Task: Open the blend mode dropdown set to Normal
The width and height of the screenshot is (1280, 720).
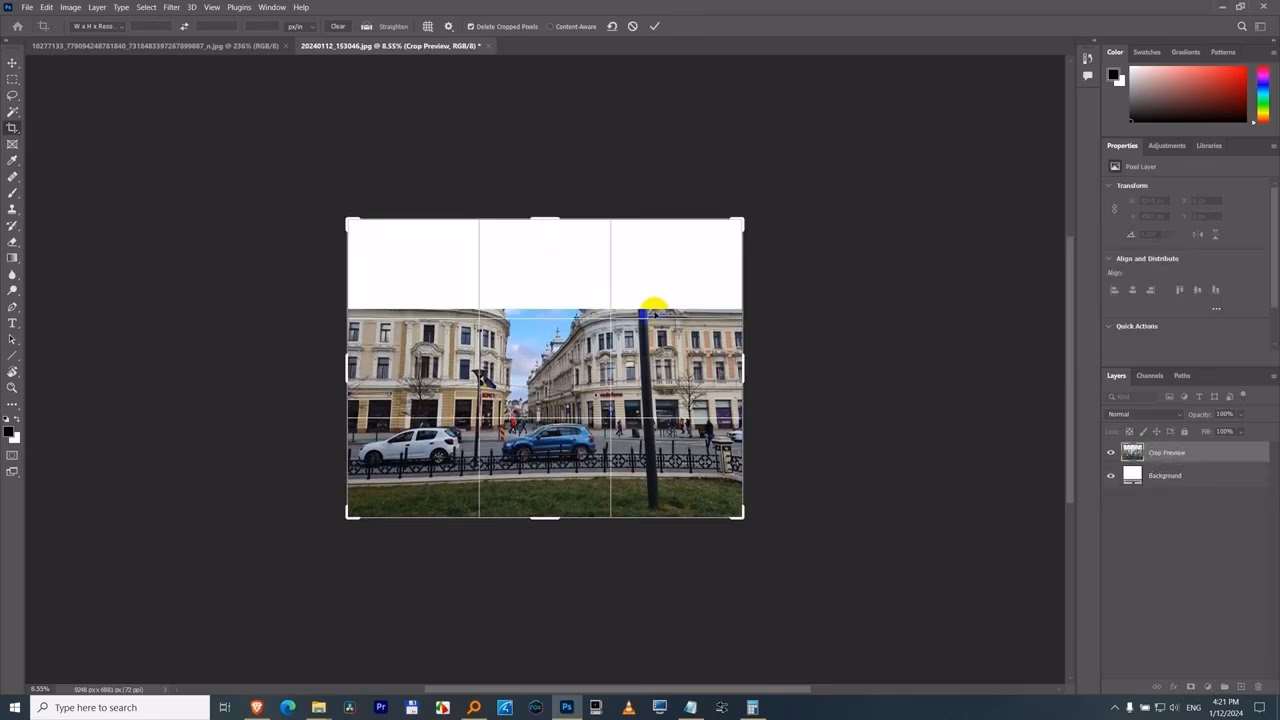Action: pyautogui.click(x=1143, y=414)
